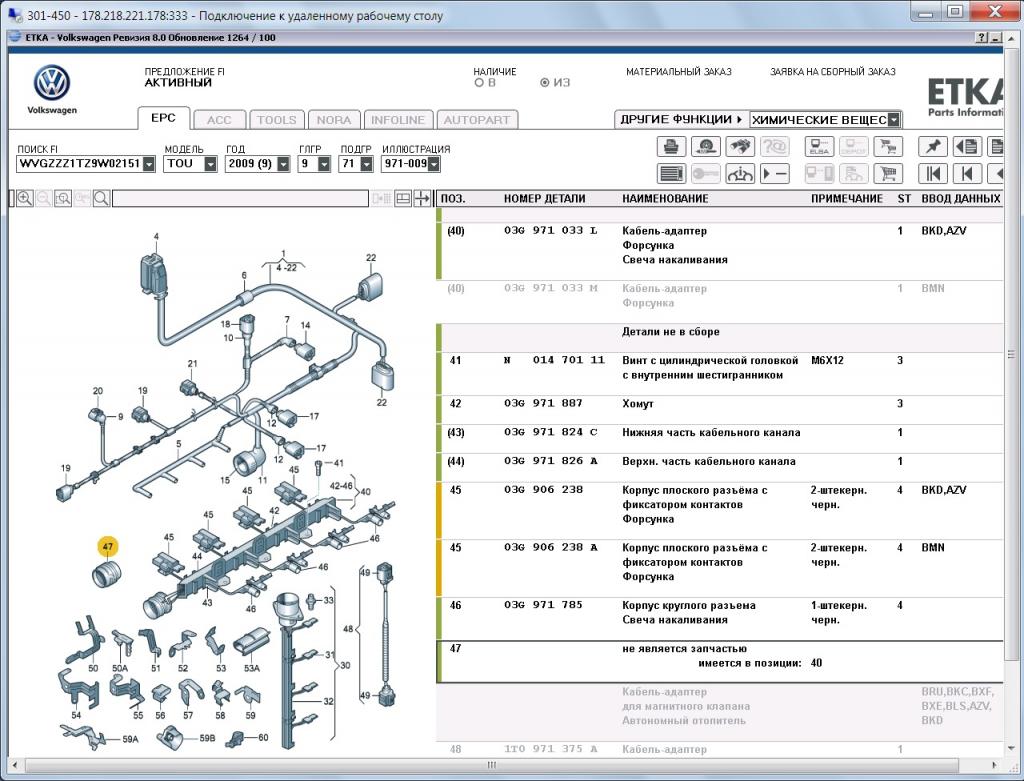Click the bottom horizontal scrollbar thumb

[x=491, y=765]
